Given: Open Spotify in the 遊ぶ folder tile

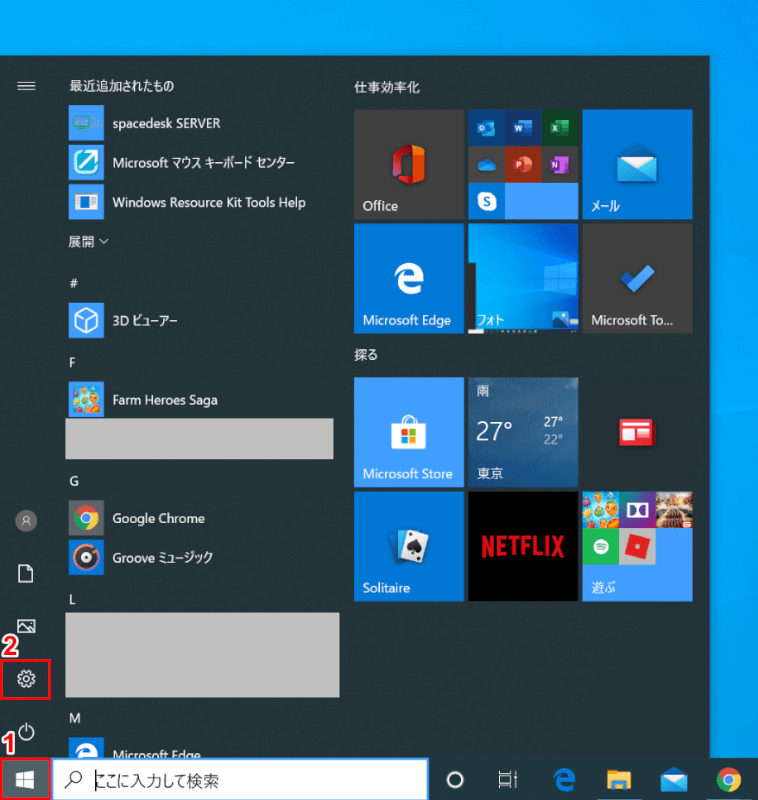Looking at the screenshot, I should pos(600,546).
